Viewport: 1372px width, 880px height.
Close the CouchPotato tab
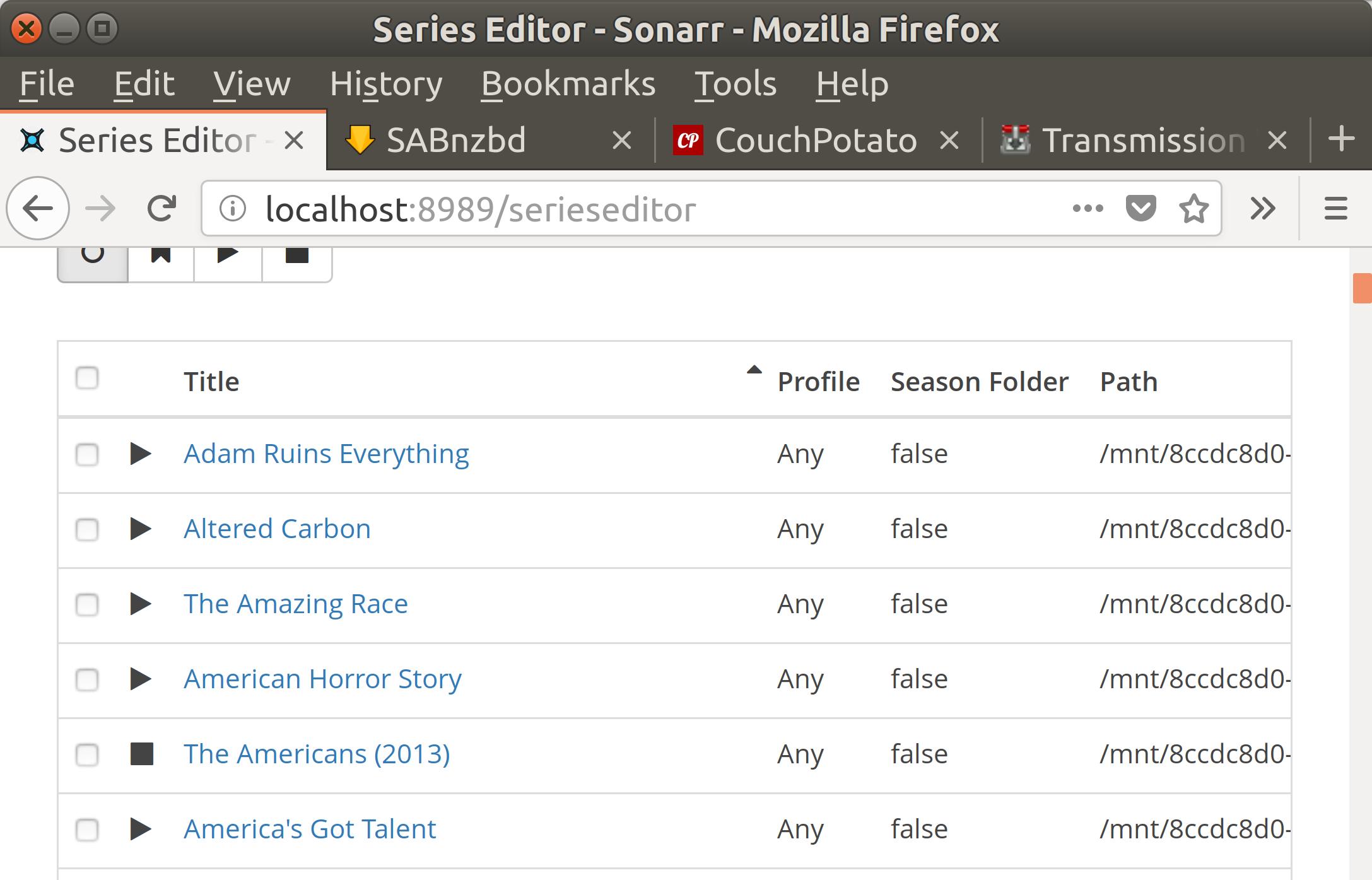pos(949,140)
